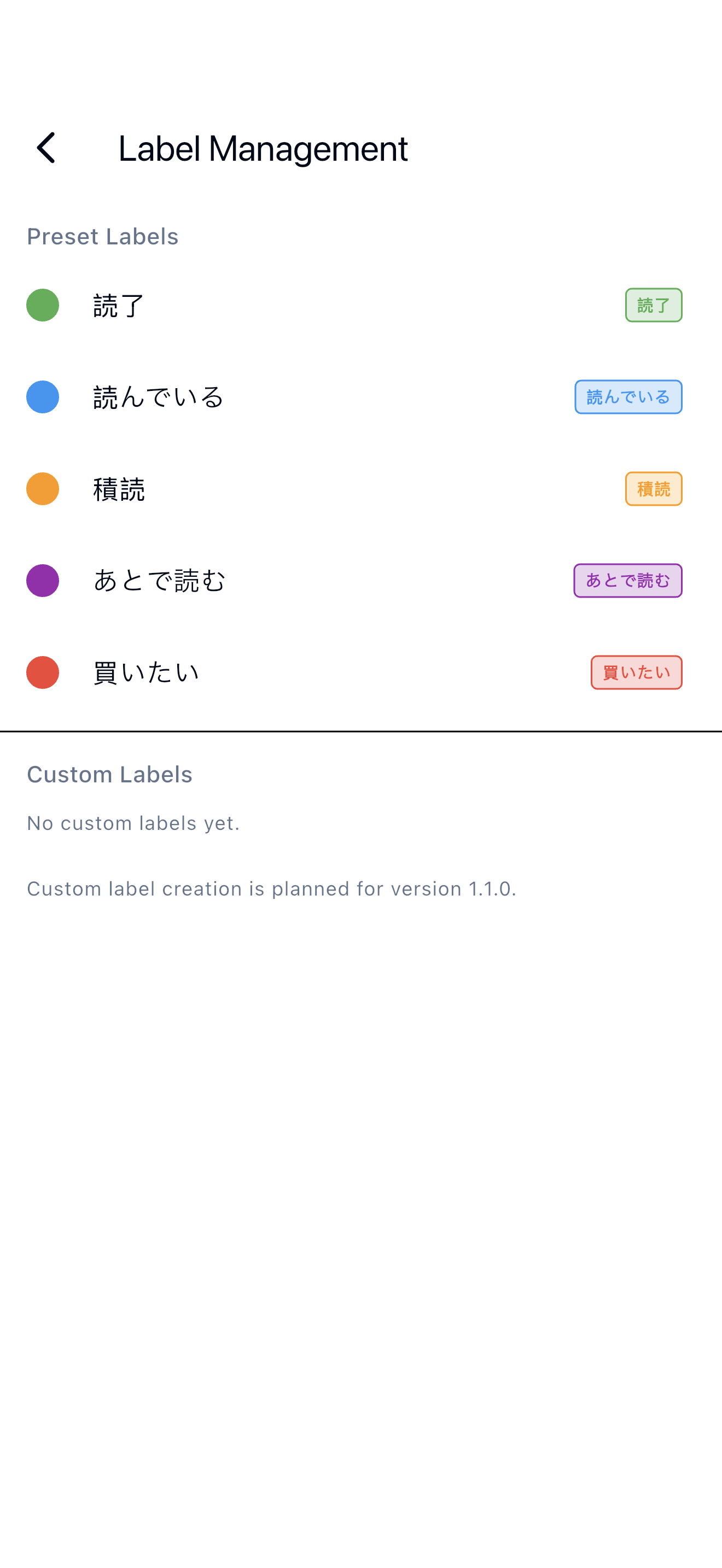Select the red 買いたい badge preview

pos(636,672)
